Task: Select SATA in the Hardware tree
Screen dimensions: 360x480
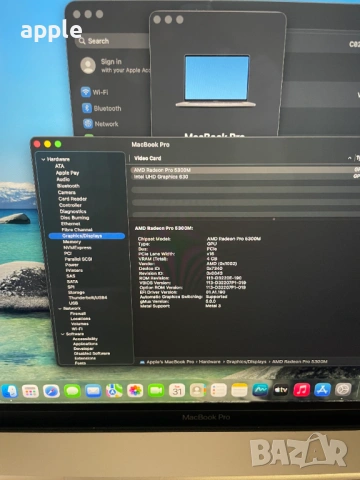Action: [x=72, y=282]
